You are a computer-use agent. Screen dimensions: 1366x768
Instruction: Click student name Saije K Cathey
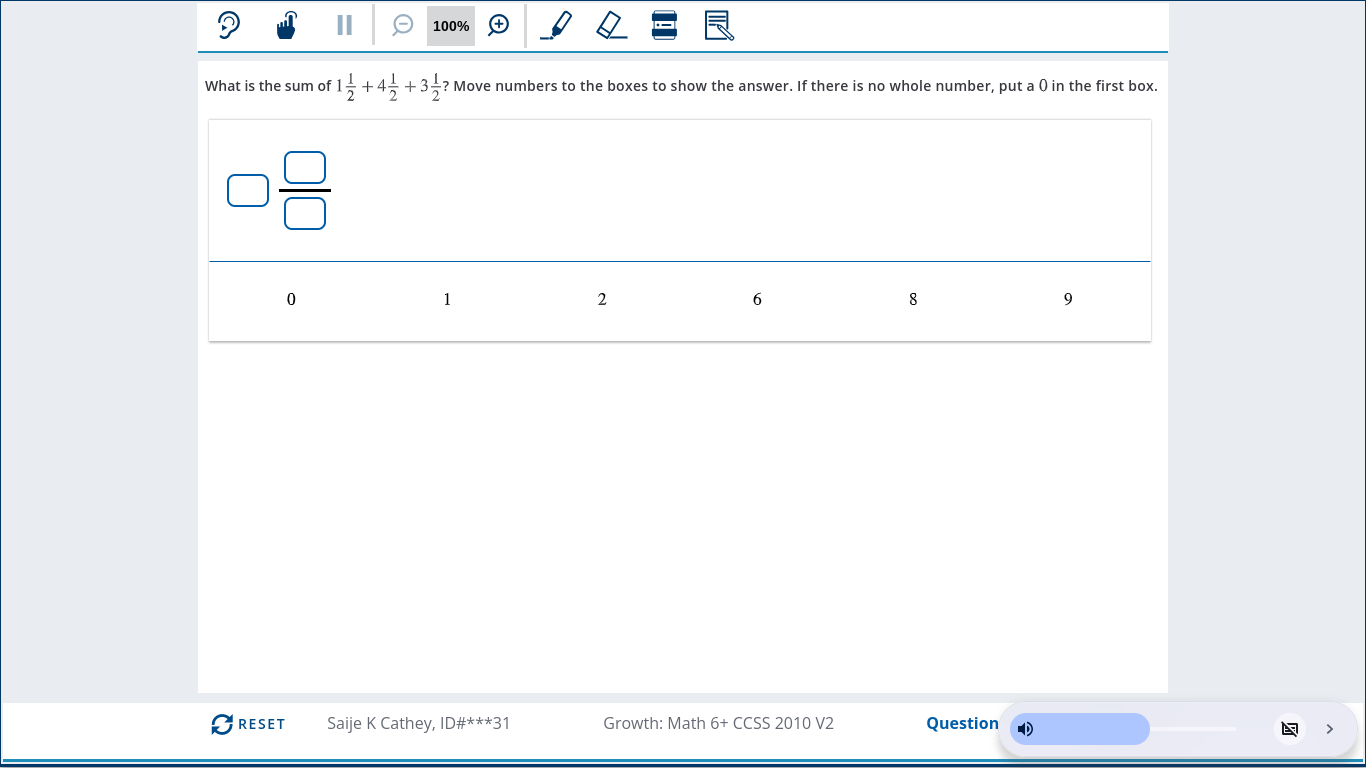tap(419, 723)
